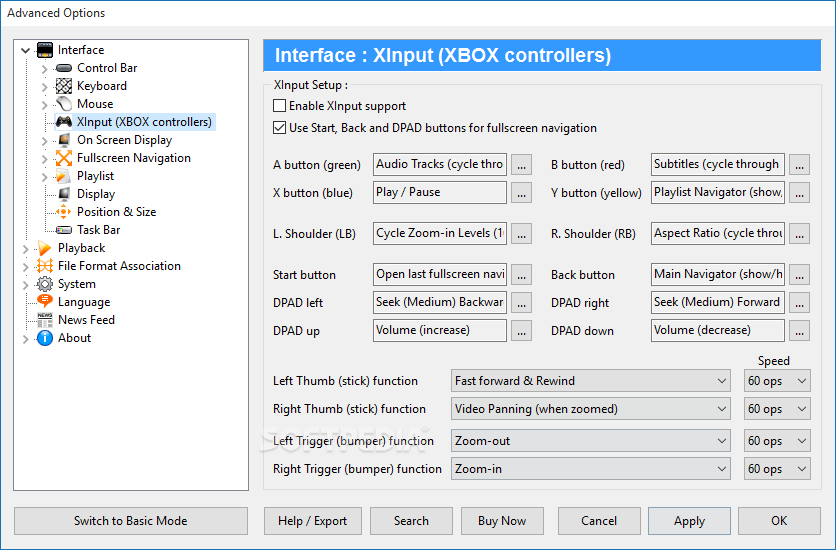
Task: Enable XInput support checkbox
Action: (x=279, y=106)
